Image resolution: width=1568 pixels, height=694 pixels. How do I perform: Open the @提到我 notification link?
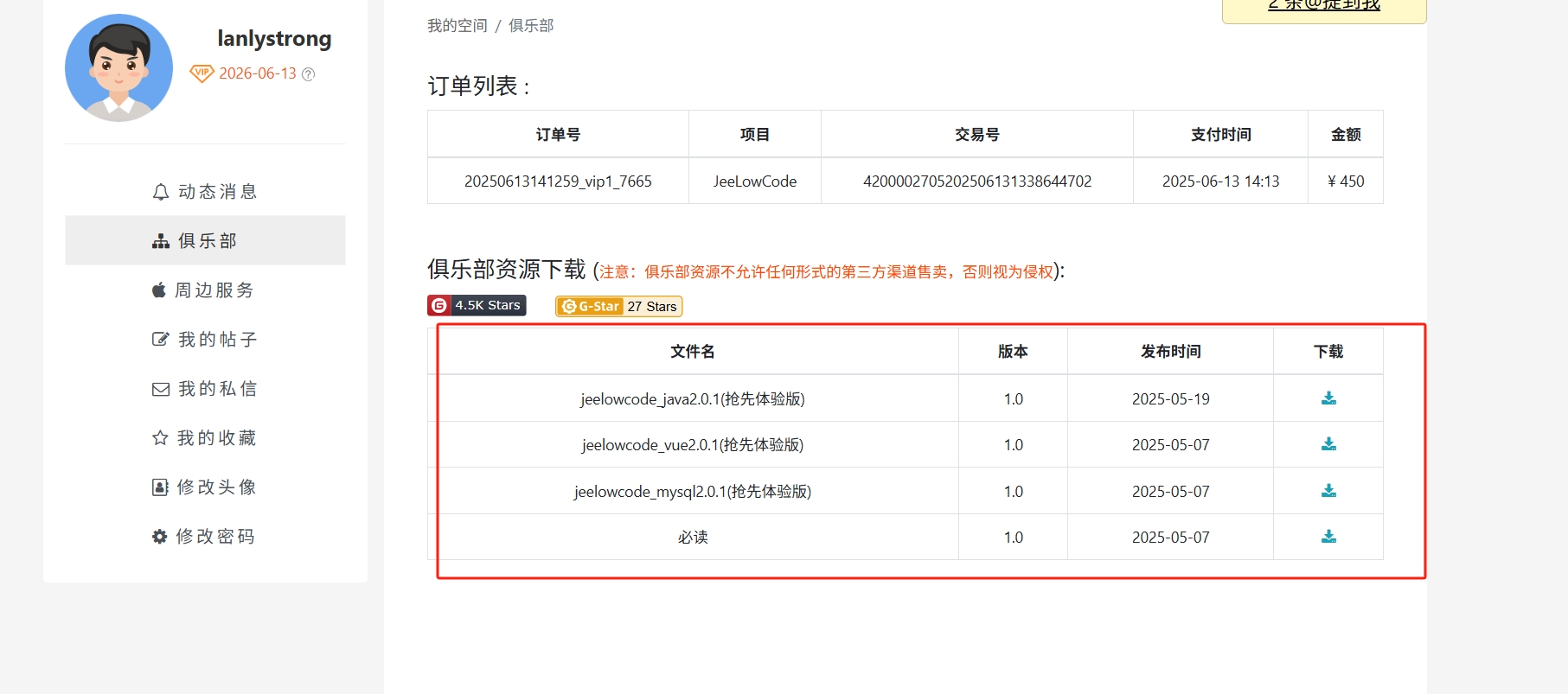[x=1324, y=5]
